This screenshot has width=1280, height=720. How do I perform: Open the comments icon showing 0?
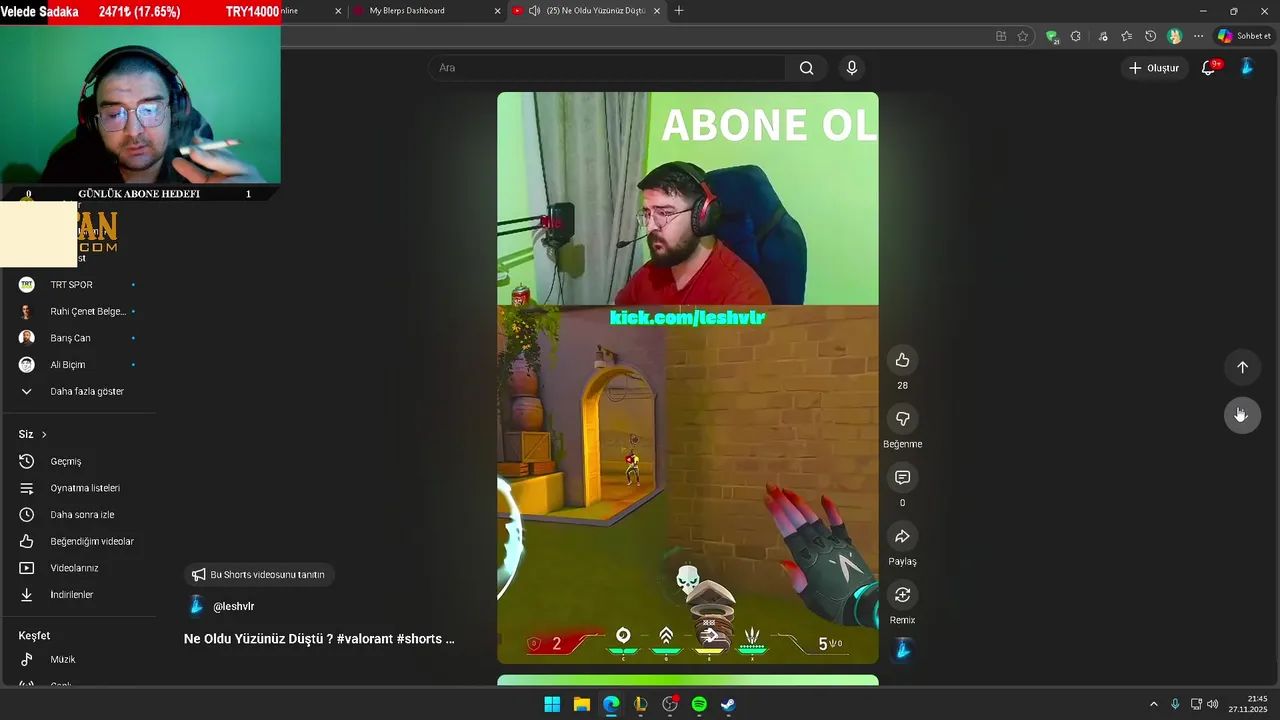(x=902, y=478)
